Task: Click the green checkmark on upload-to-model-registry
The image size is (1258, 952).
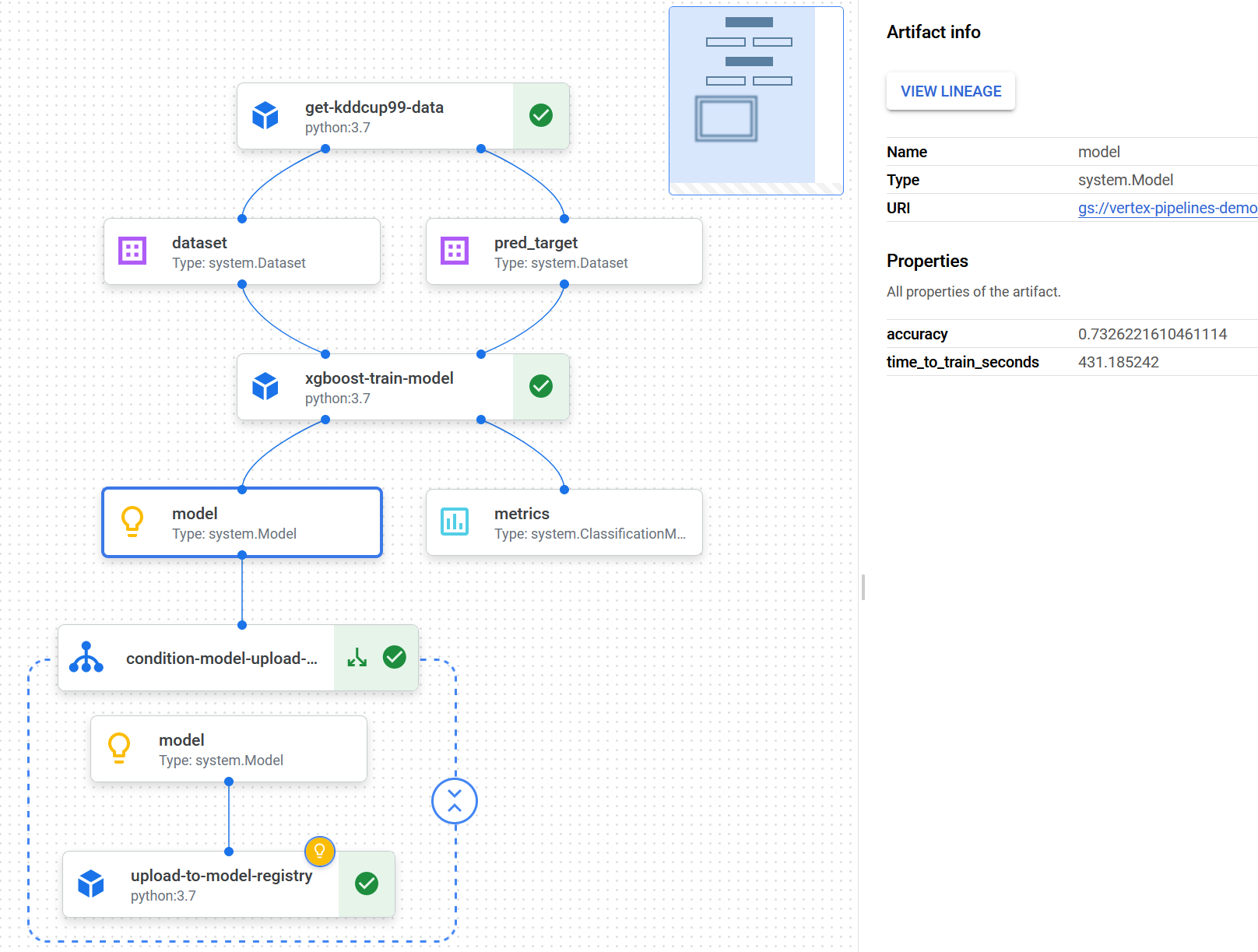Action: click(x=367, y=884)
